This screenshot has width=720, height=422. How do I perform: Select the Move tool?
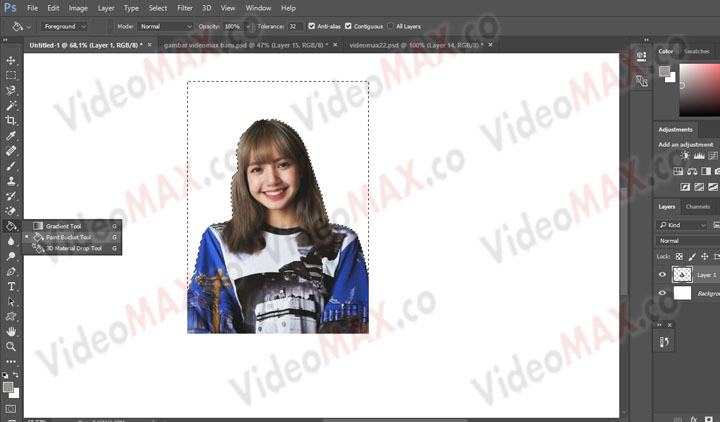pos(11,60)
